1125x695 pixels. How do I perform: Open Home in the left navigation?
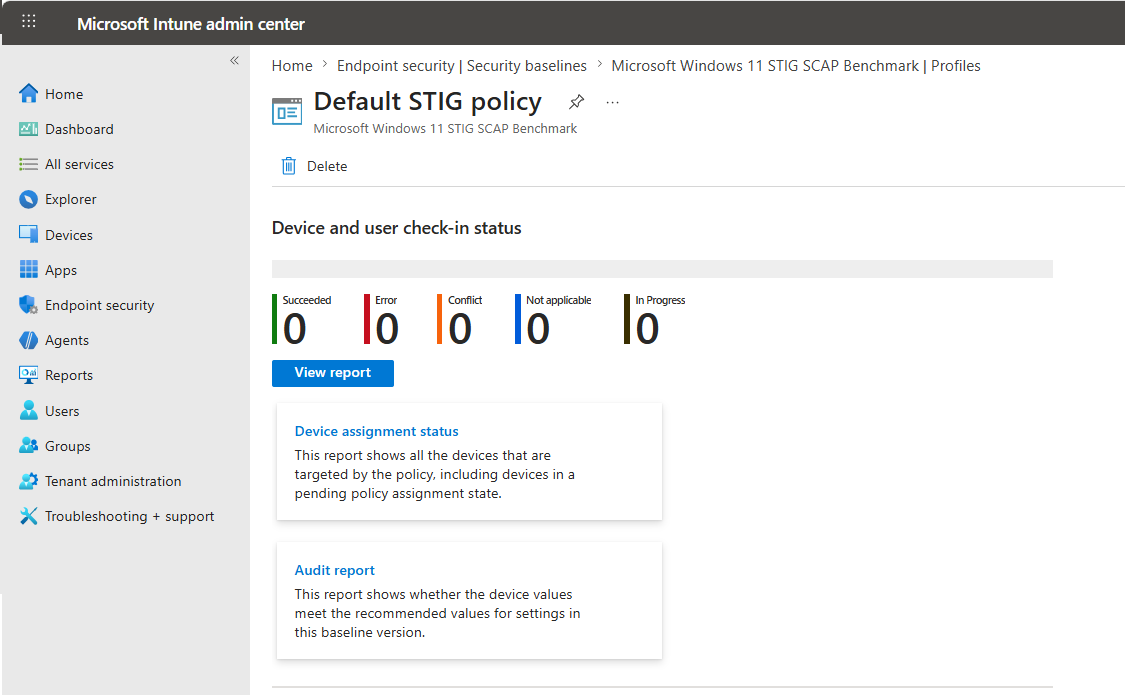pos(64,94)
